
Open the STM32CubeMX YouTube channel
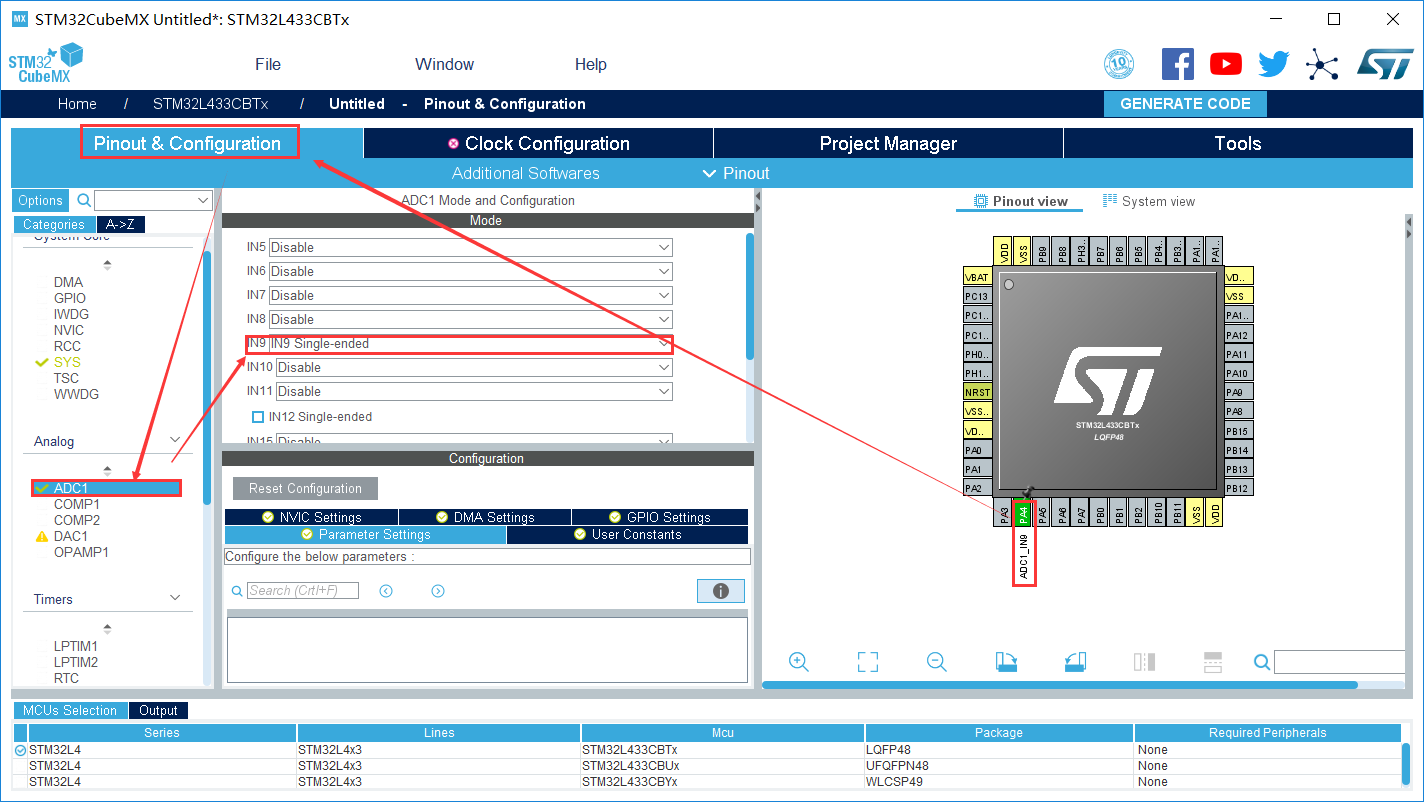coord(1225,63)
